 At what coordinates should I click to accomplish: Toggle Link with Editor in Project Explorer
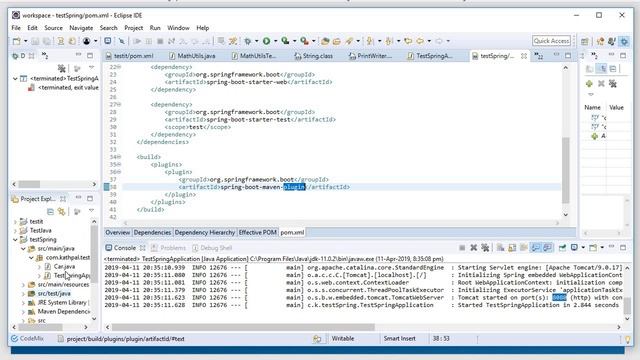tap(61, 211)
